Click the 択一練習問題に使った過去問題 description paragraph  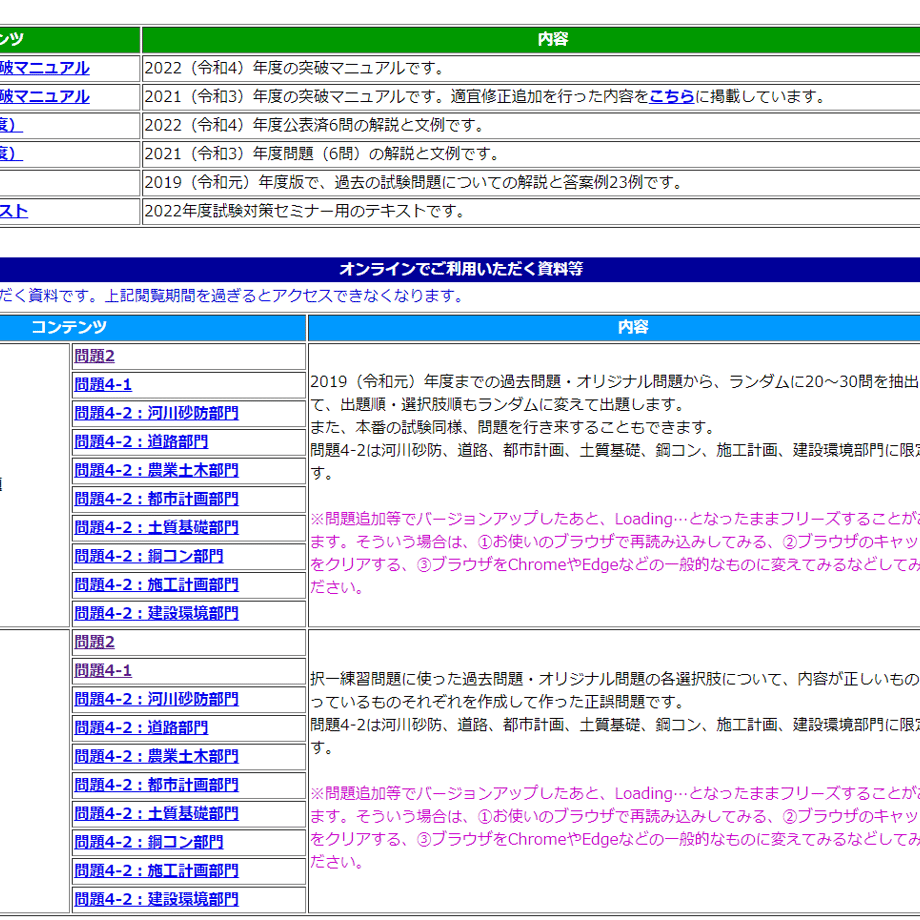[x=614, y=713]
